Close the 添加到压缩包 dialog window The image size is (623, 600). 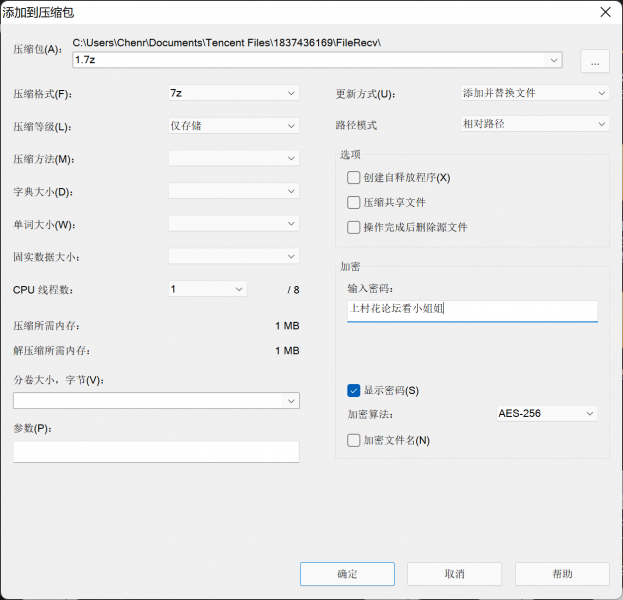(604, 12)
